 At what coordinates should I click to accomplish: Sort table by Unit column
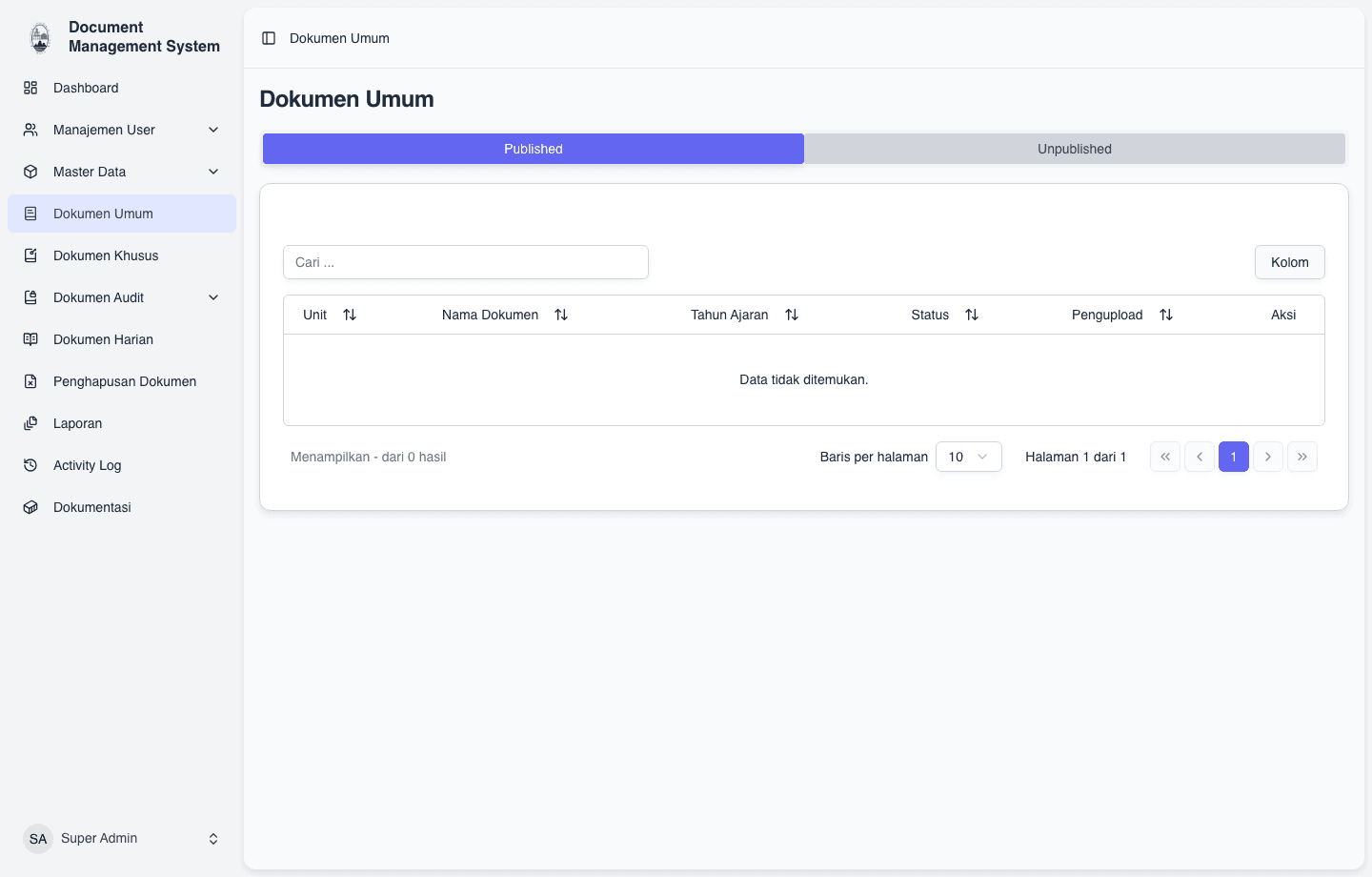pyautogui.click(x=350, y=315)
